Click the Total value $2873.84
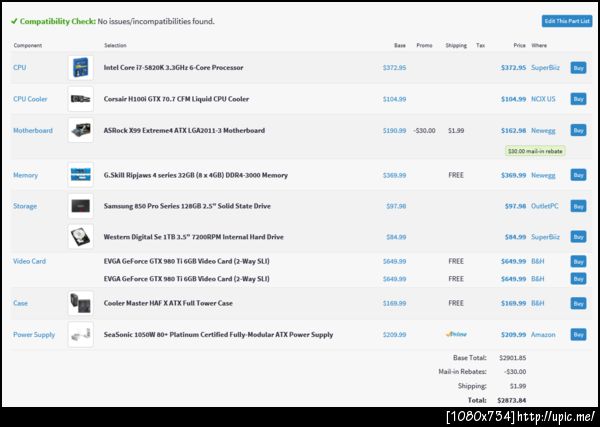This screenshot has height=427, width=600. [x=512, y=400]
